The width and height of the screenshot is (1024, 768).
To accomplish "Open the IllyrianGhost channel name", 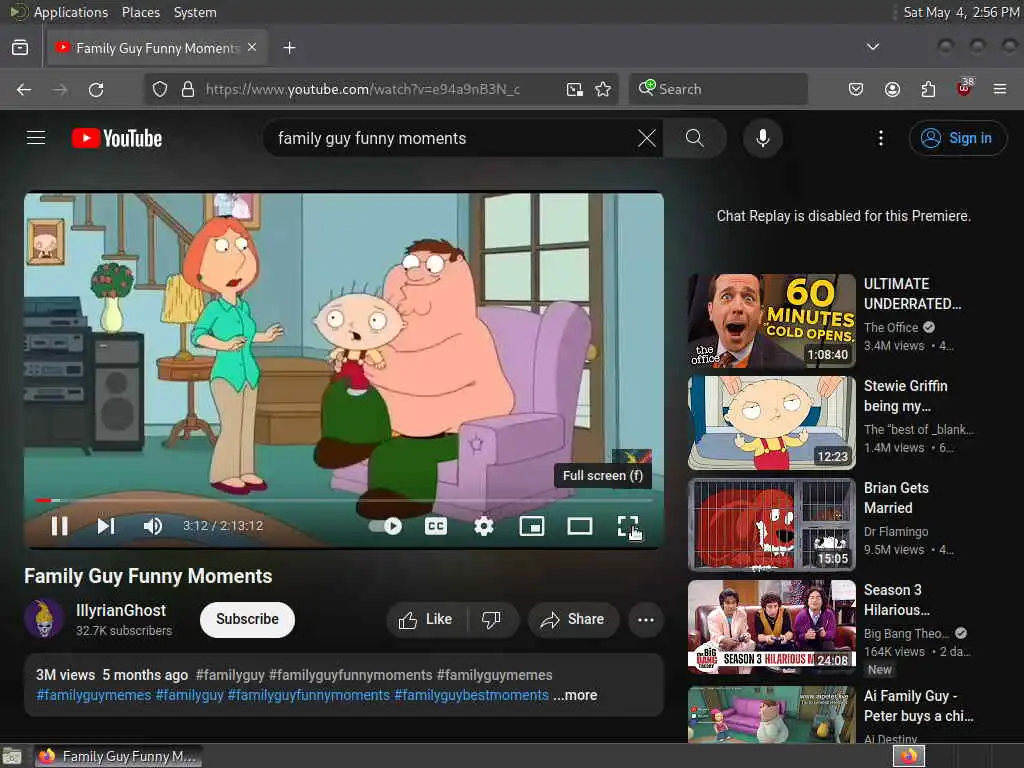I will pyautogui.click(x=121, y=611).
